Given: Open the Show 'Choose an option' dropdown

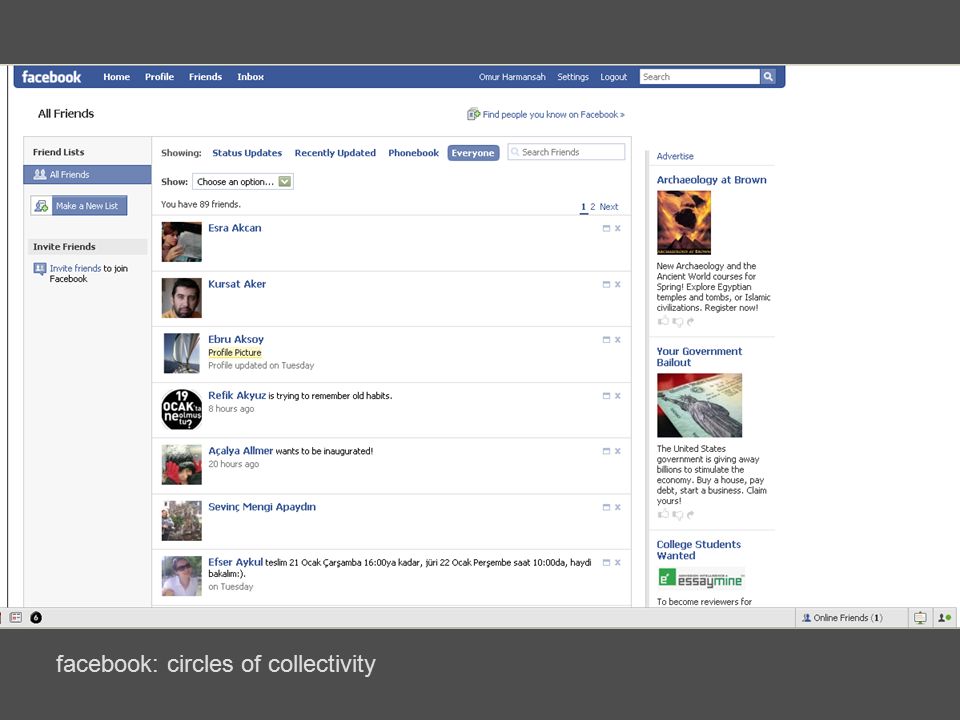Looking at the screenshot, I should [x=243, y=182].
